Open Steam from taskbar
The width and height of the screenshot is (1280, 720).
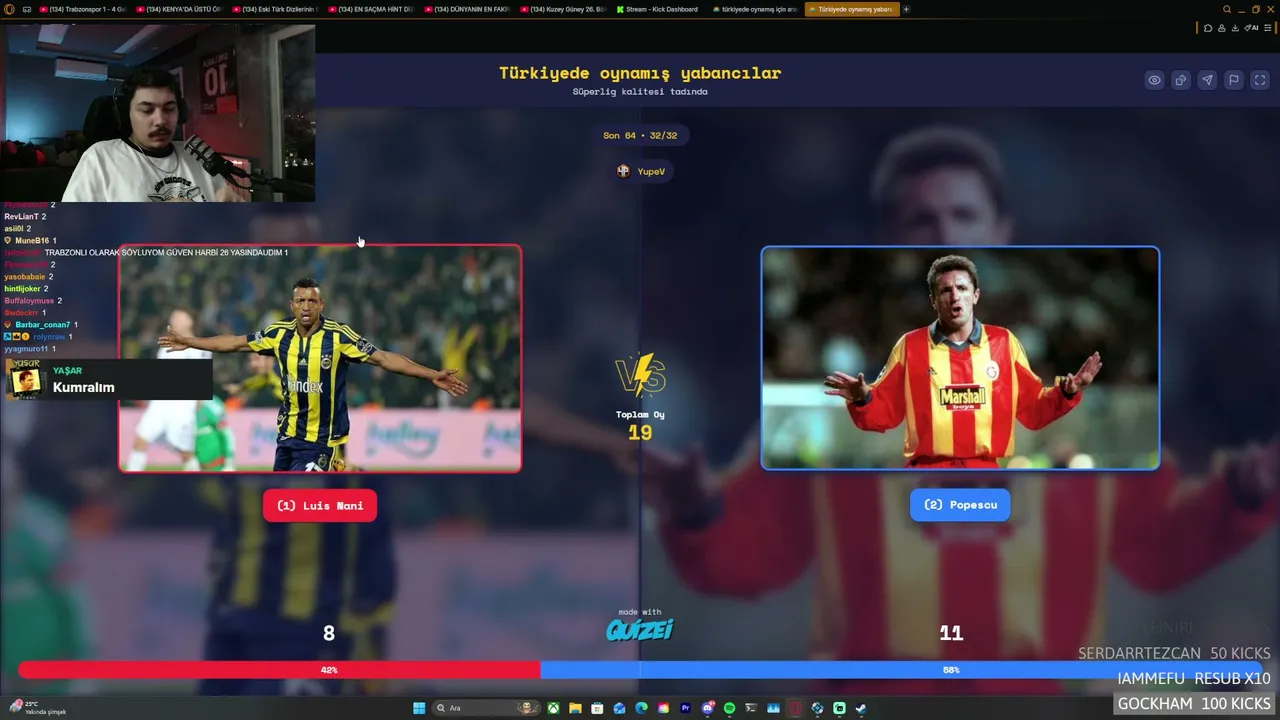click(x=861, y=708)
